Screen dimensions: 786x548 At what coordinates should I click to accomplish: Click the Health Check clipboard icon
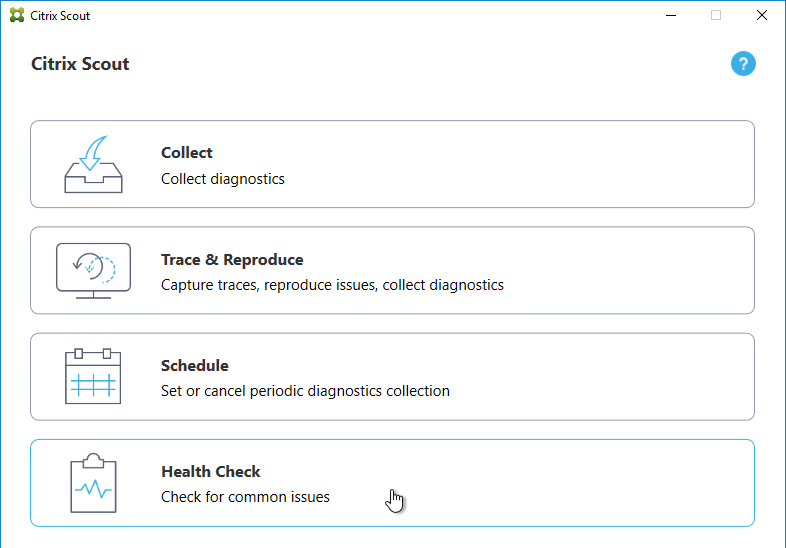(93, 483)
